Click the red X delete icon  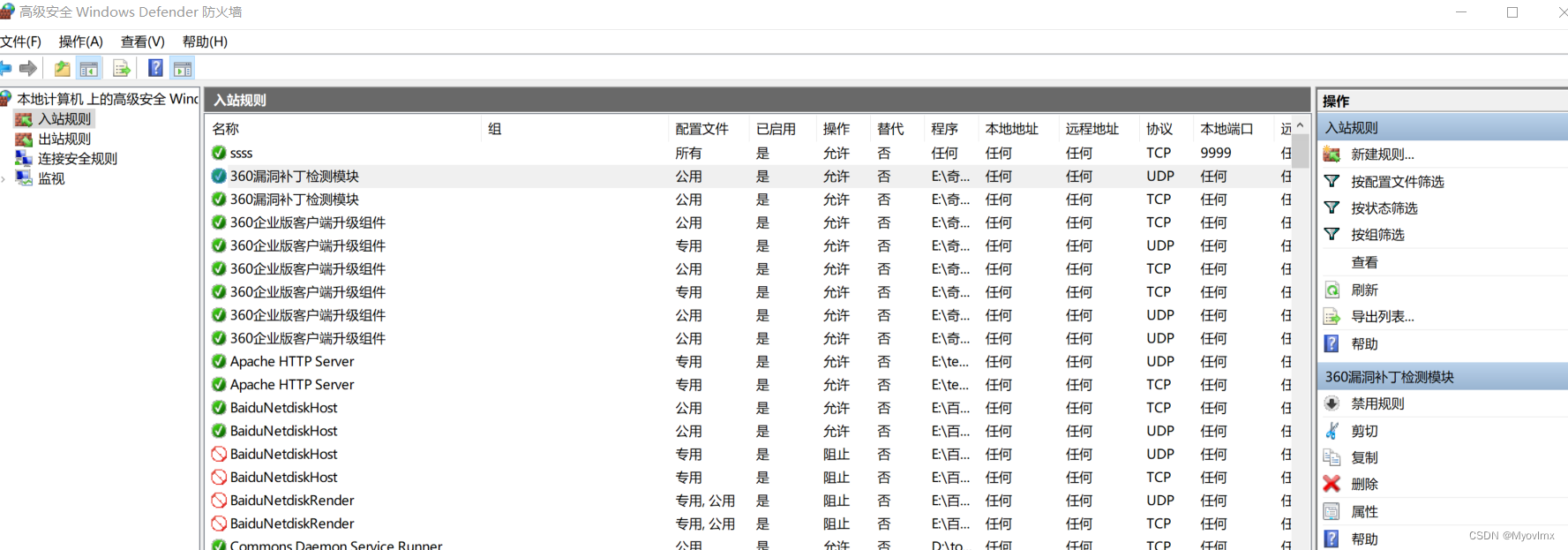(x=1332, y=484)
